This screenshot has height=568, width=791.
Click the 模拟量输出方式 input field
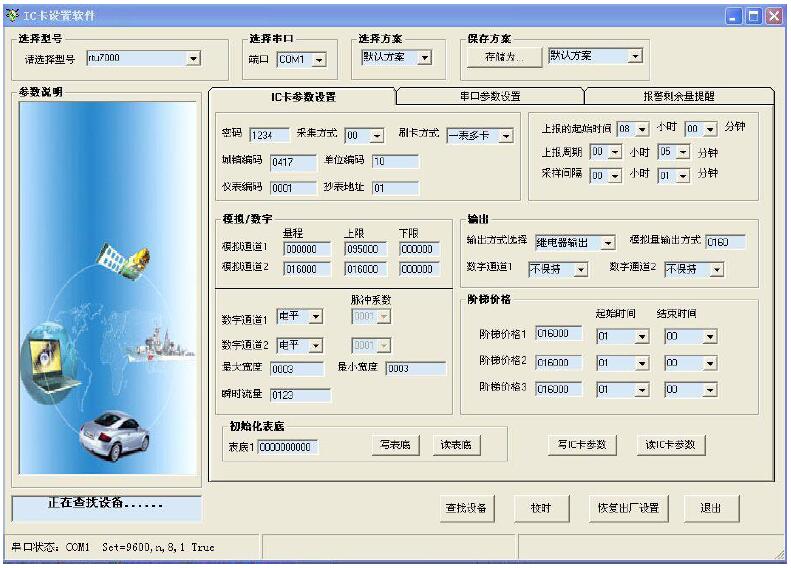[x=725, y=242]
